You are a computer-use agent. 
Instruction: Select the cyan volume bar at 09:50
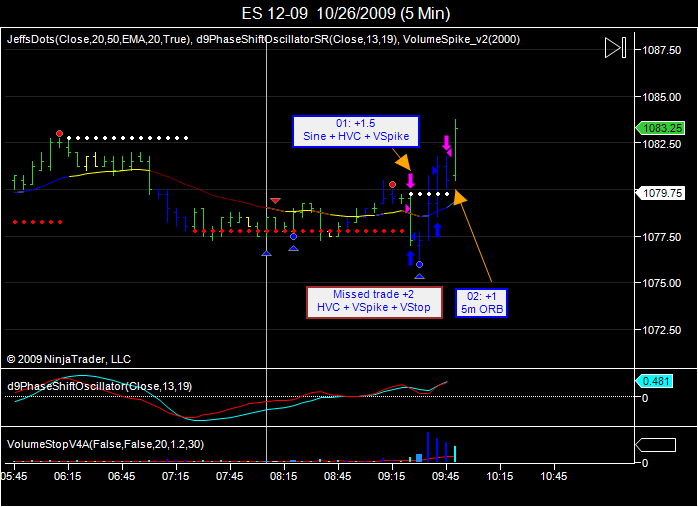[455, 454]
